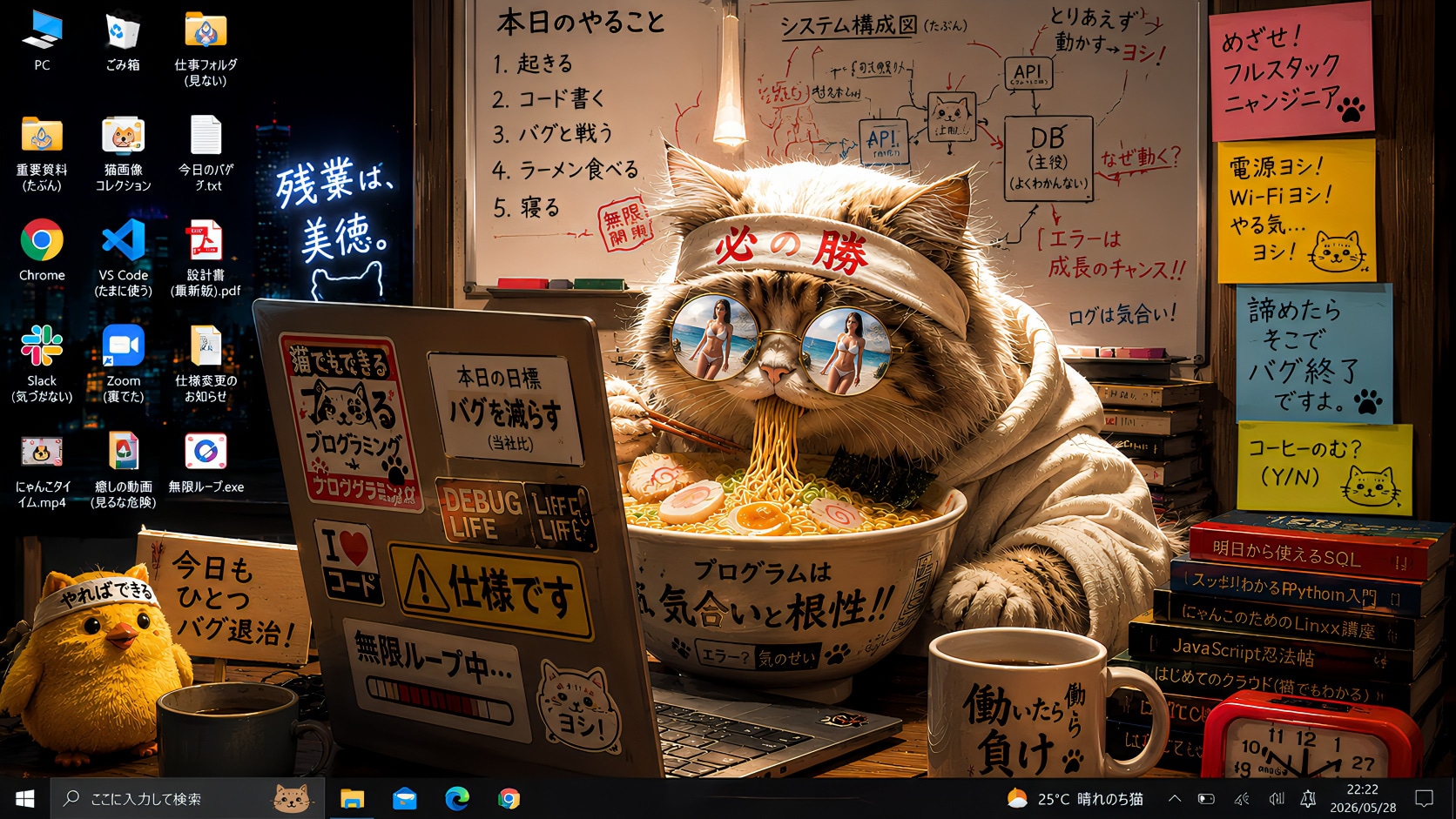Select the 設計書(最新版).pdf file
This screenshot has height=819, width=1456.
[206, 258]
